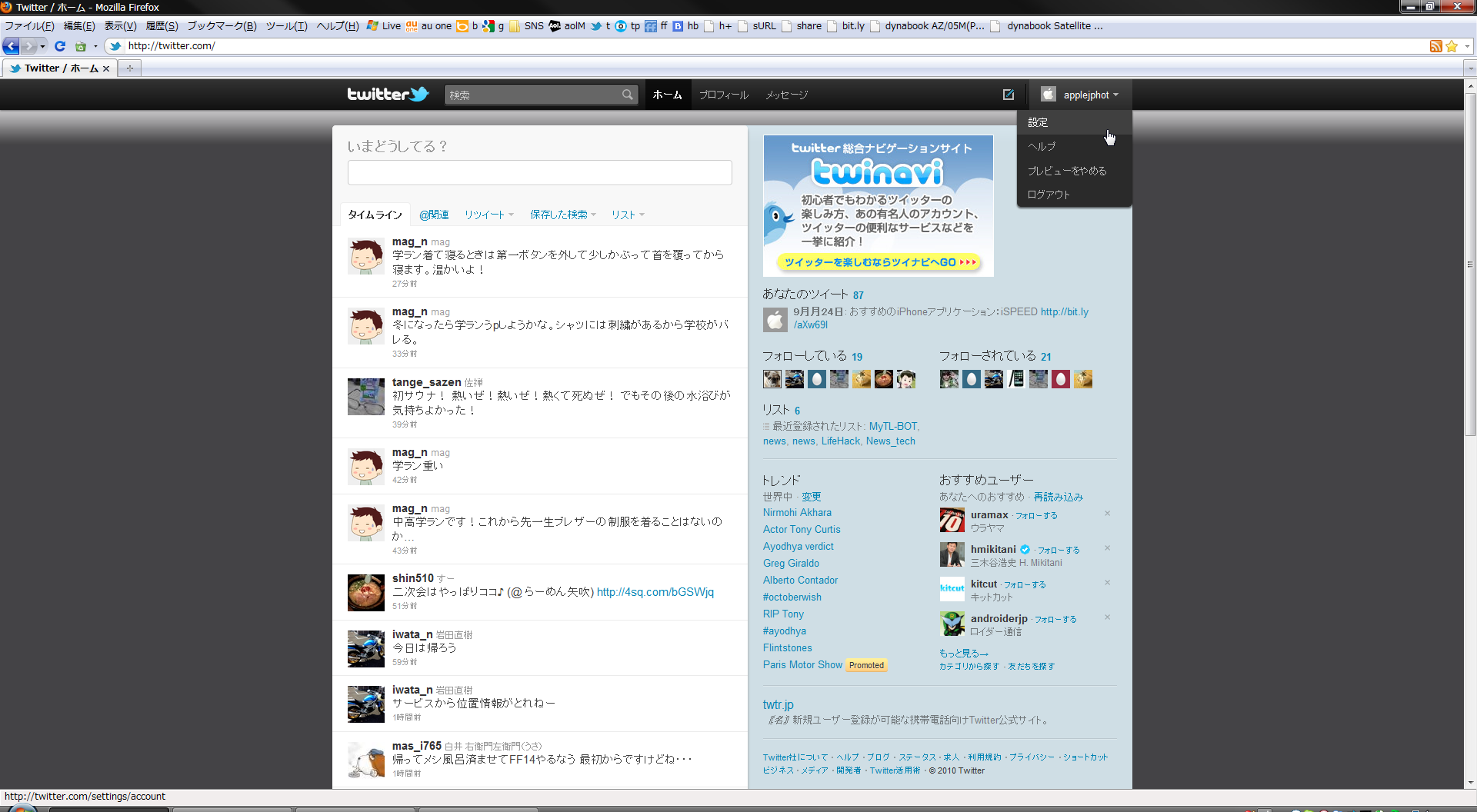Select 設定 in the account menu
Screen dimensions: 1477x812
tap(1074, 122)
